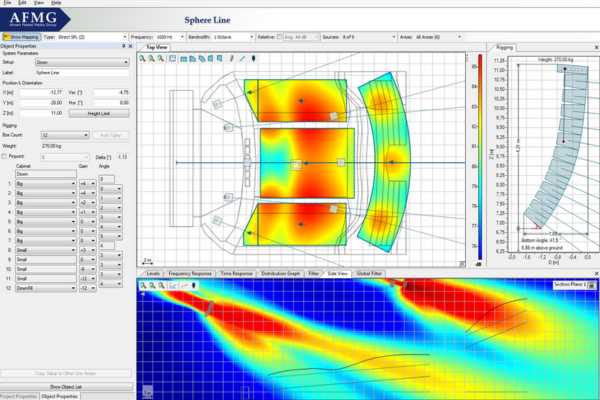
Task: Click the Show Object List button
Action: coord(64,385)
